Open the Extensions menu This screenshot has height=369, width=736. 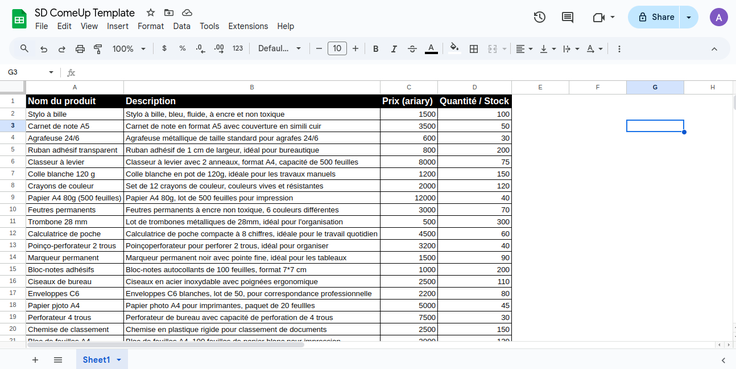(248, 26)
